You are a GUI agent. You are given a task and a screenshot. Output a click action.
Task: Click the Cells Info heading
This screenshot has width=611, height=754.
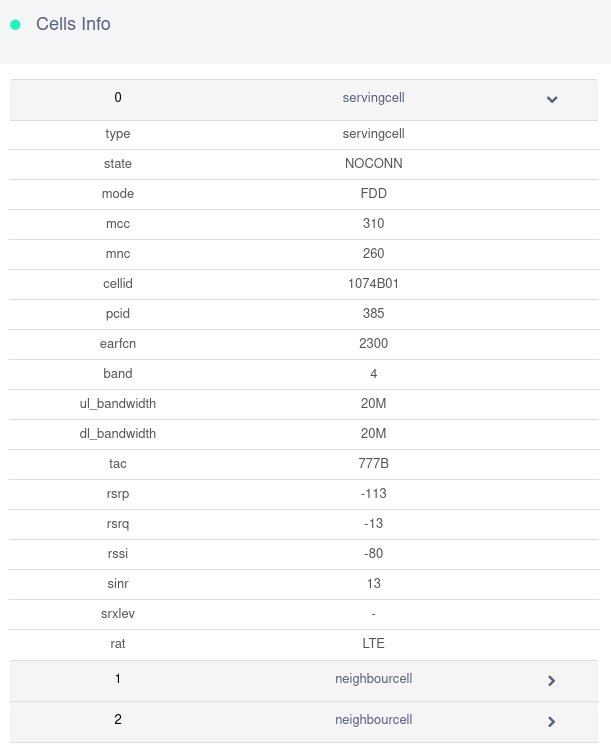coord(73,24)
